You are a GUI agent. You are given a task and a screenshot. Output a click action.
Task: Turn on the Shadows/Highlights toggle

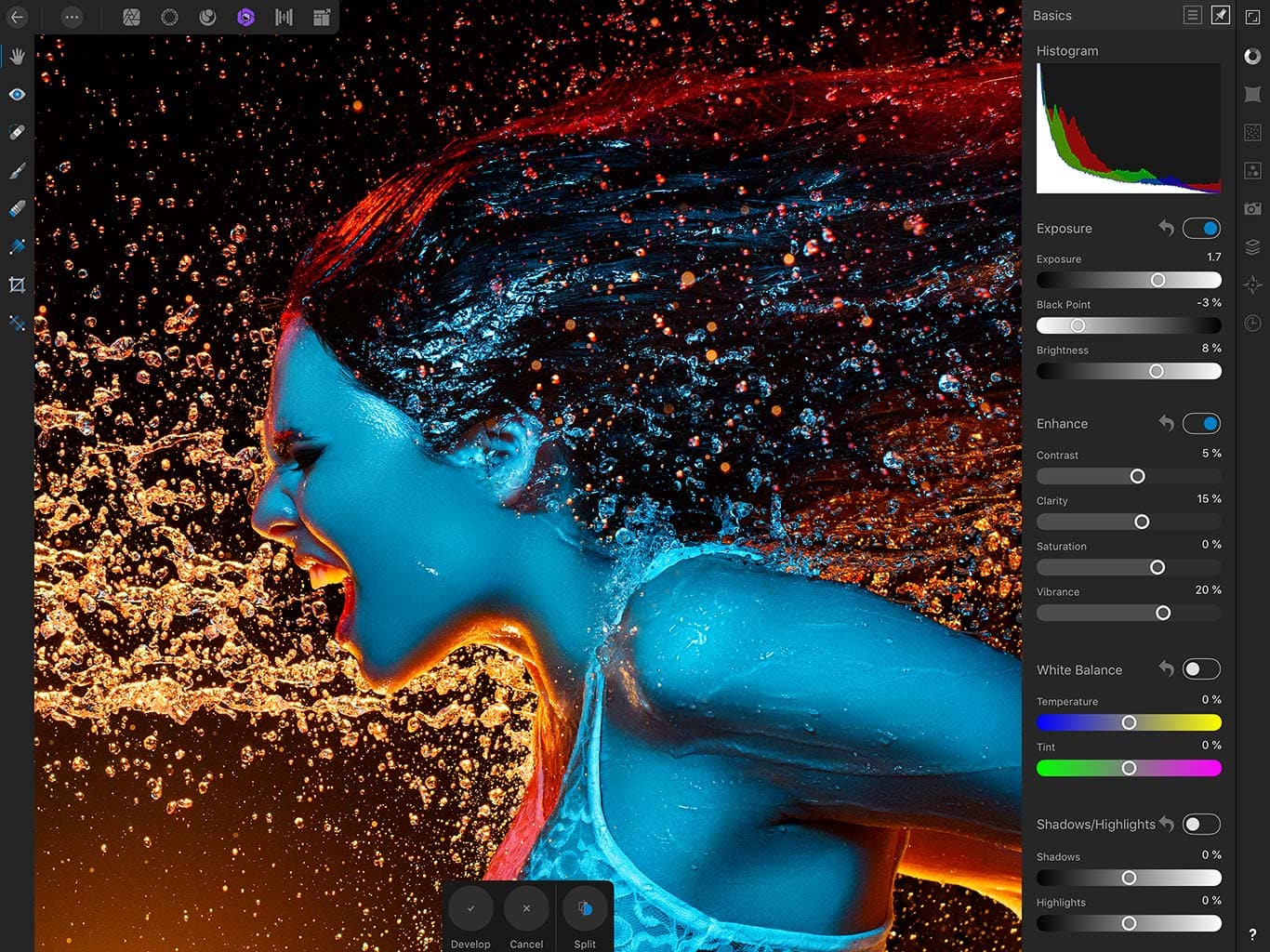tap(1202, 824)
